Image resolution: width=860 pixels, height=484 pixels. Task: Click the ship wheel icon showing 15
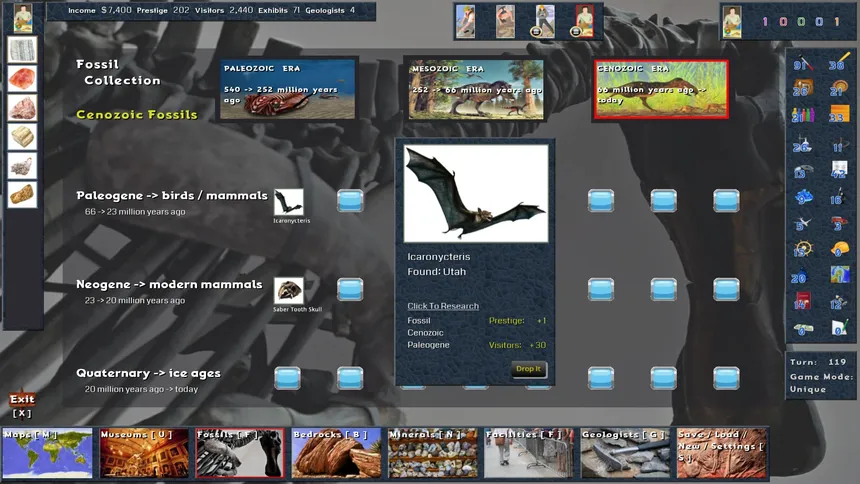802,250
